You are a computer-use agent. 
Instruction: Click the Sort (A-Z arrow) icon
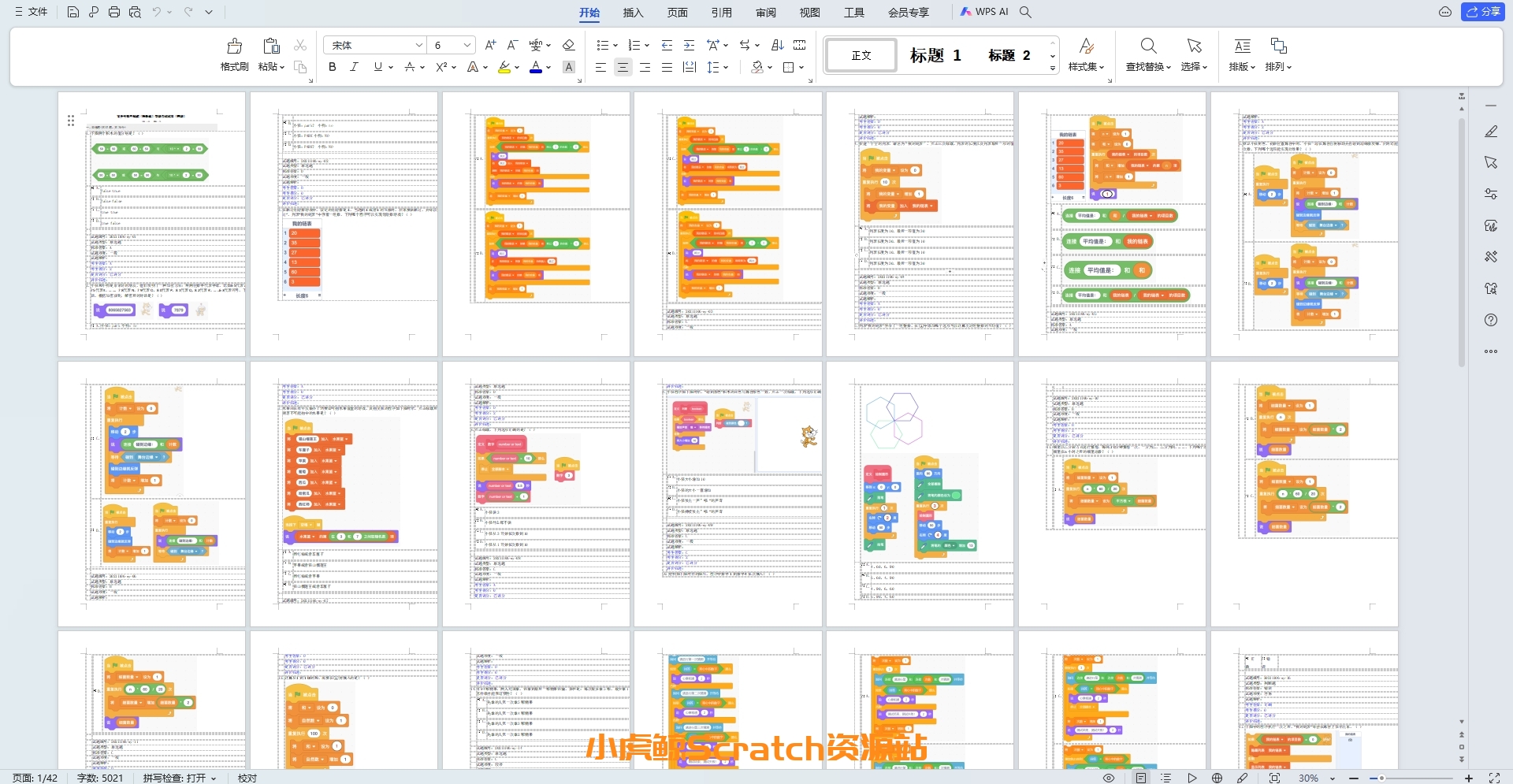[x=777, y=45]
